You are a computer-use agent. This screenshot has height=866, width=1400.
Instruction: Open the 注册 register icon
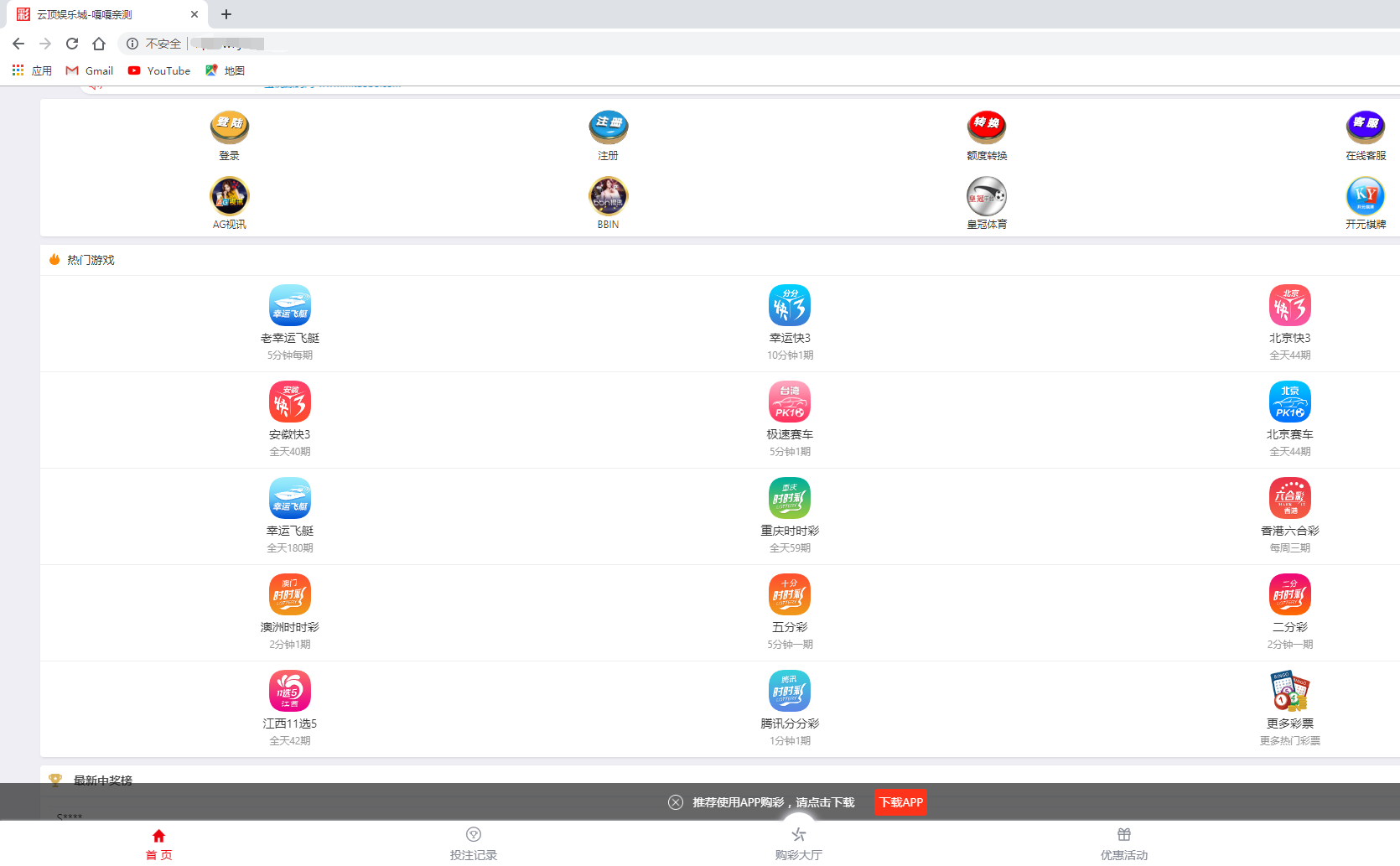click(x=608, y=127)
